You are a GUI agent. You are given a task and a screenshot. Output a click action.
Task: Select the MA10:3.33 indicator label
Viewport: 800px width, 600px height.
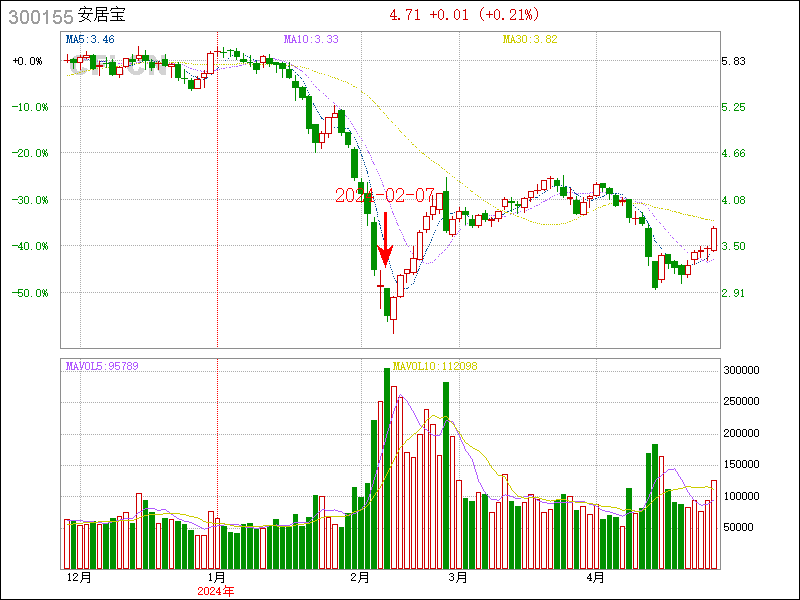[x=311, y=39]
